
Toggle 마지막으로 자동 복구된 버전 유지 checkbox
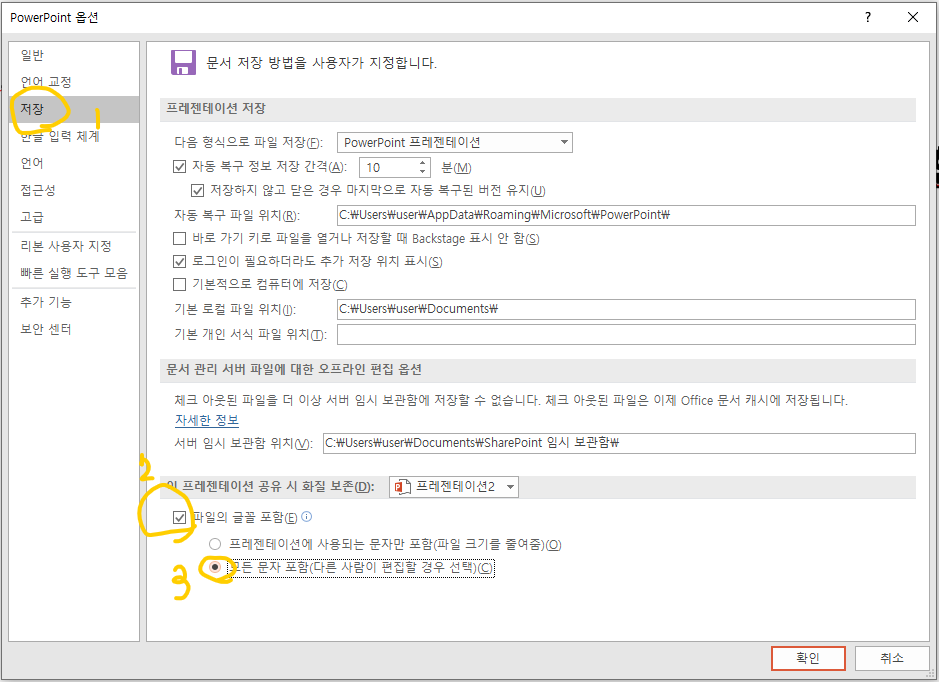197,190
